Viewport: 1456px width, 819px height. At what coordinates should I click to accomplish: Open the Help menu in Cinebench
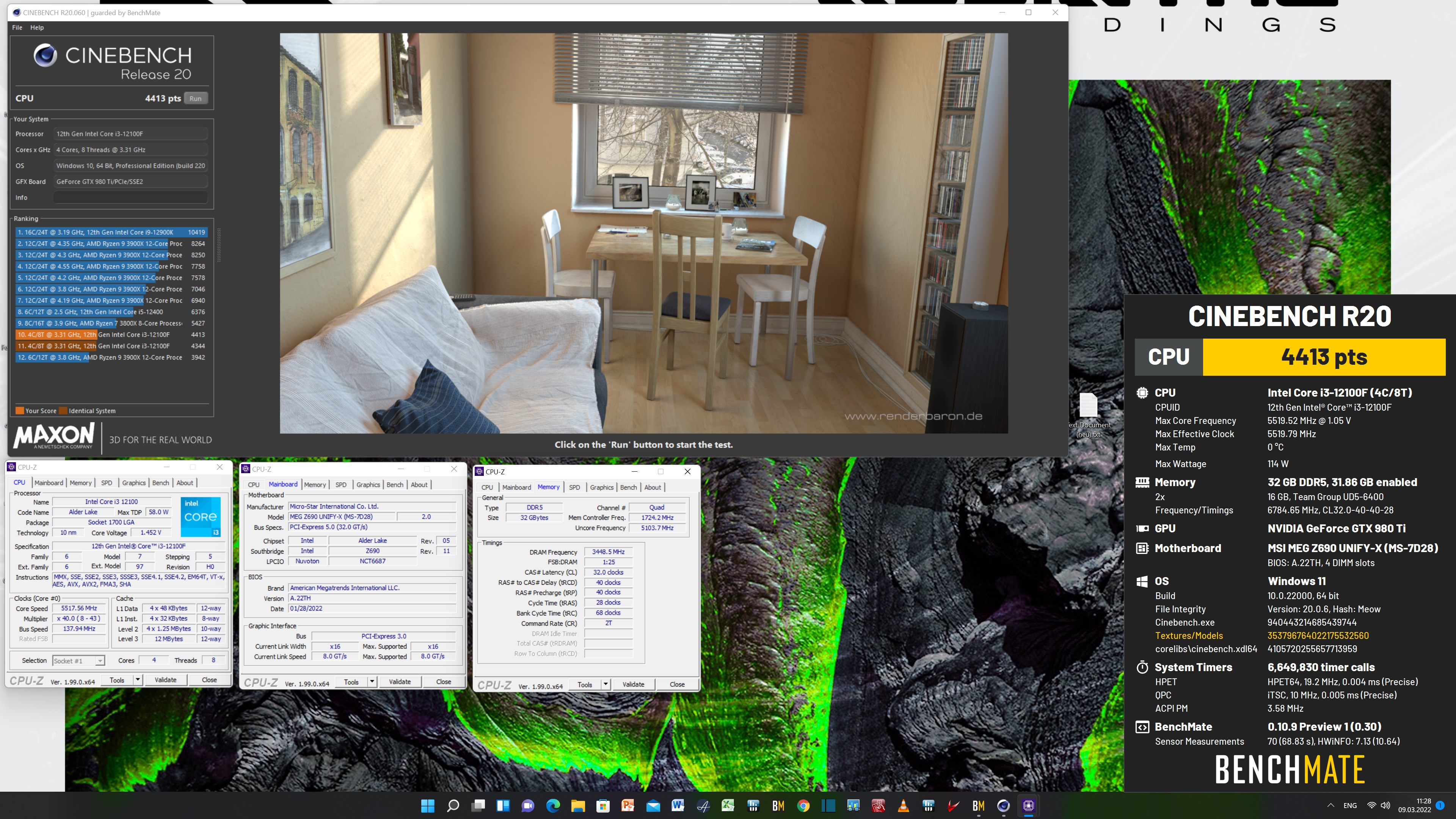[37, 27]
